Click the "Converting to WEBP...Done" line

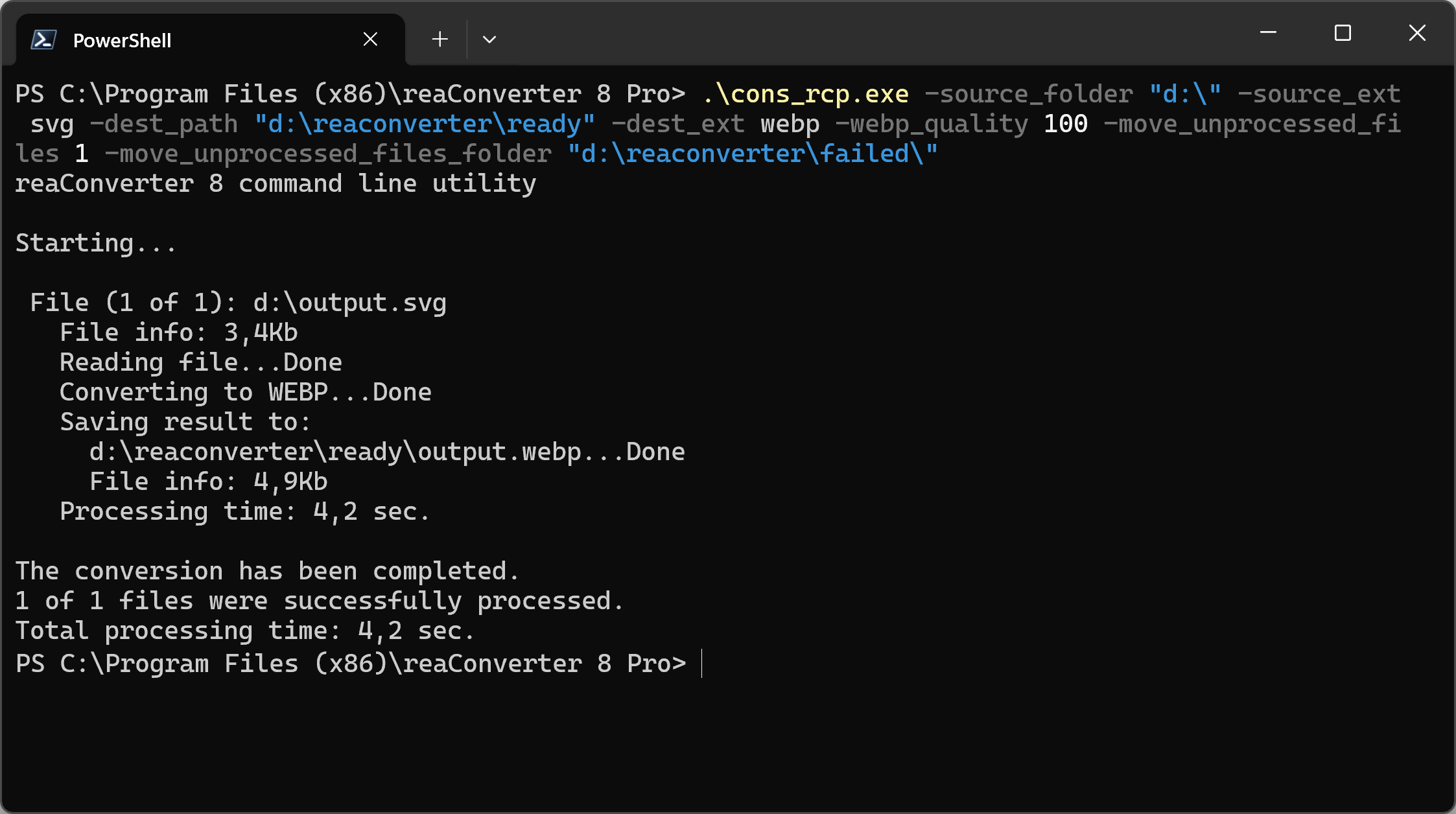pos(246,393)
